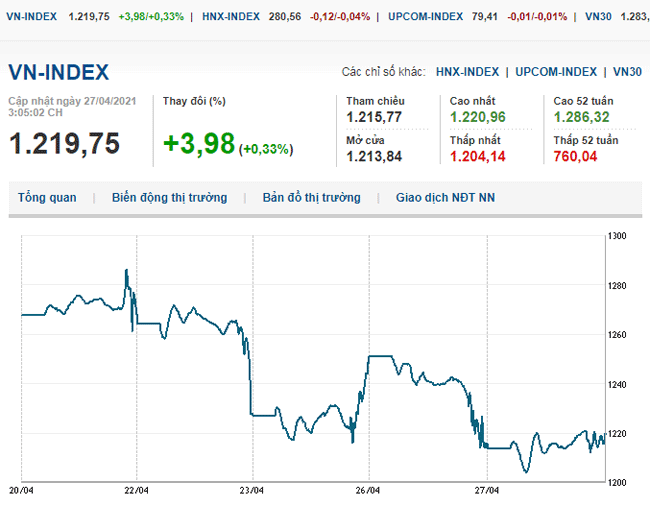The height and width of the screenshot is (506, 650).
Task: Open HNX-INDEX from the top ticker bar
Action: tap(230, 17)
